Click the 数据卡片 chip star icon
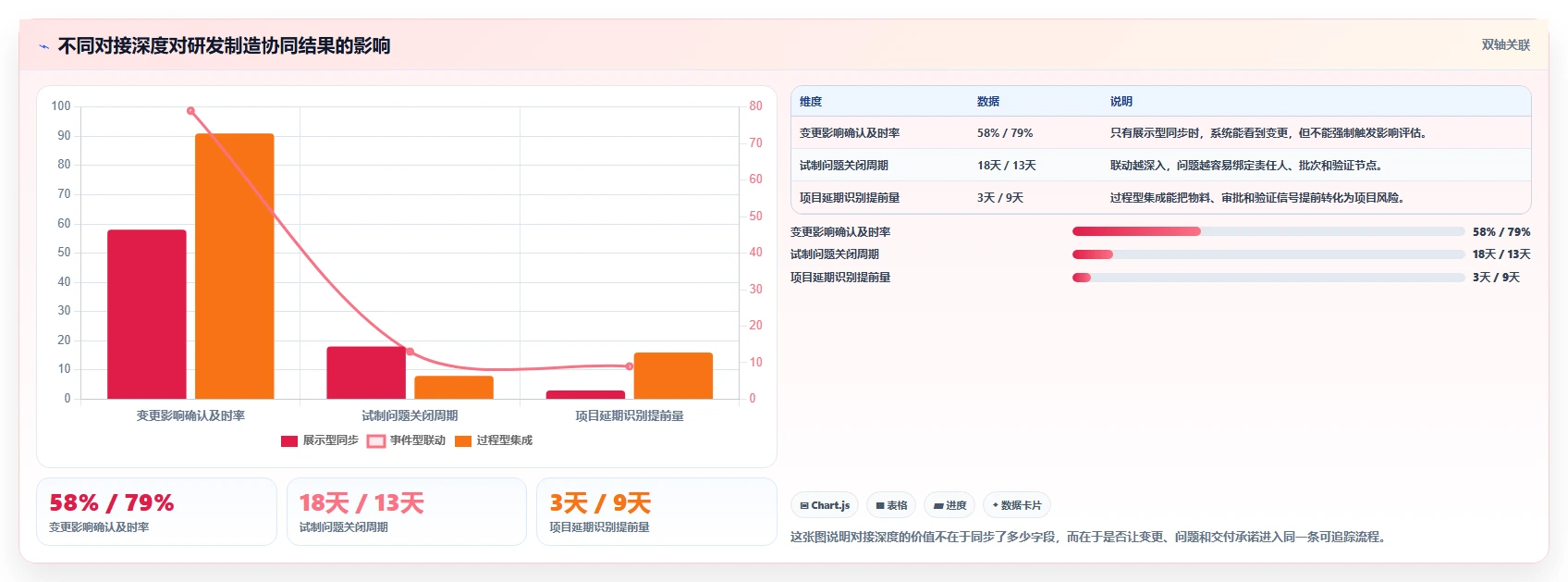 (995, 505)
